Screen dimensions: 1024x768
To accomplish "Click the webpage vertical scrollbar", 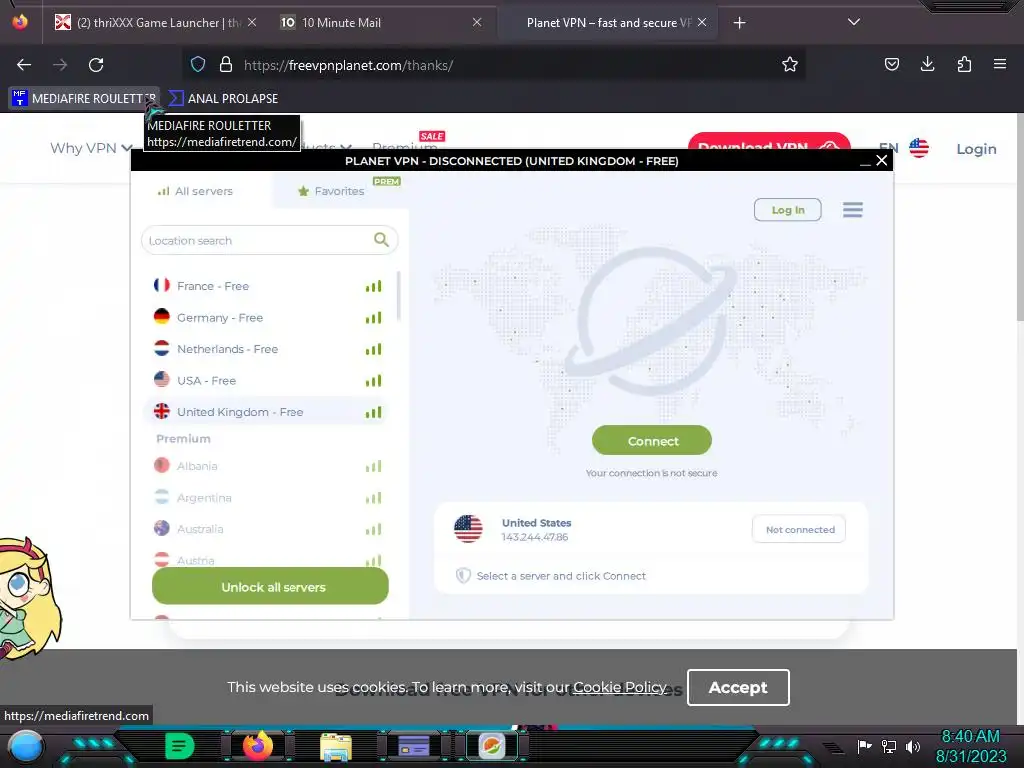I will coord(1020,216).
